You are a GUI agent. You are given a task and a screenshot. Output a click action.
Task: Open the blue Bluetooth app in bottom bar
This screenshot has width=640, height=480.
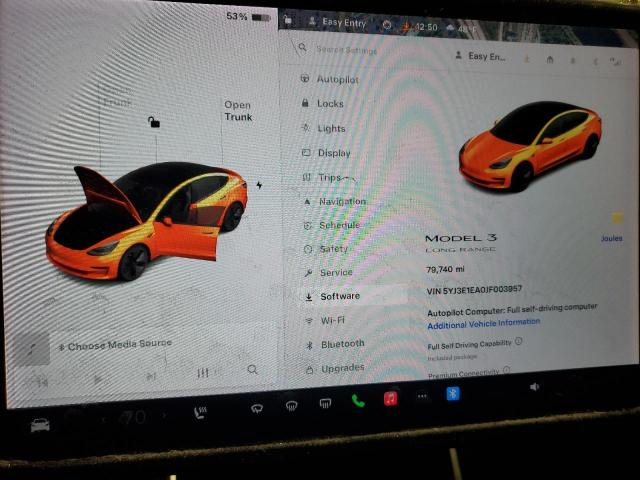(x=453, y=393)
